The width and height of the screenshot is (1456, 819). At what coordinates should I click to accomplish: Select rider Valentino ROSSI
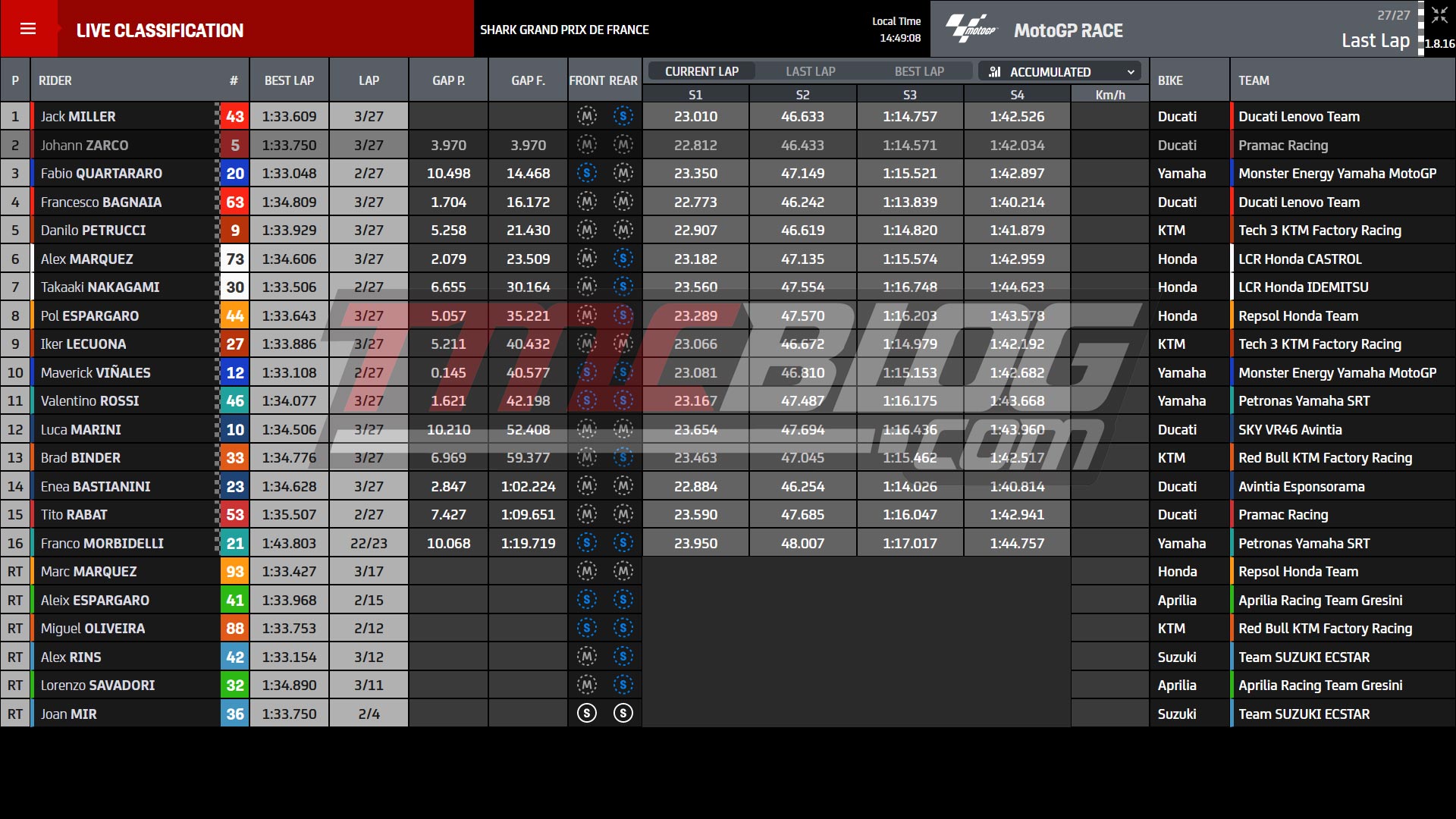[90, 401]
